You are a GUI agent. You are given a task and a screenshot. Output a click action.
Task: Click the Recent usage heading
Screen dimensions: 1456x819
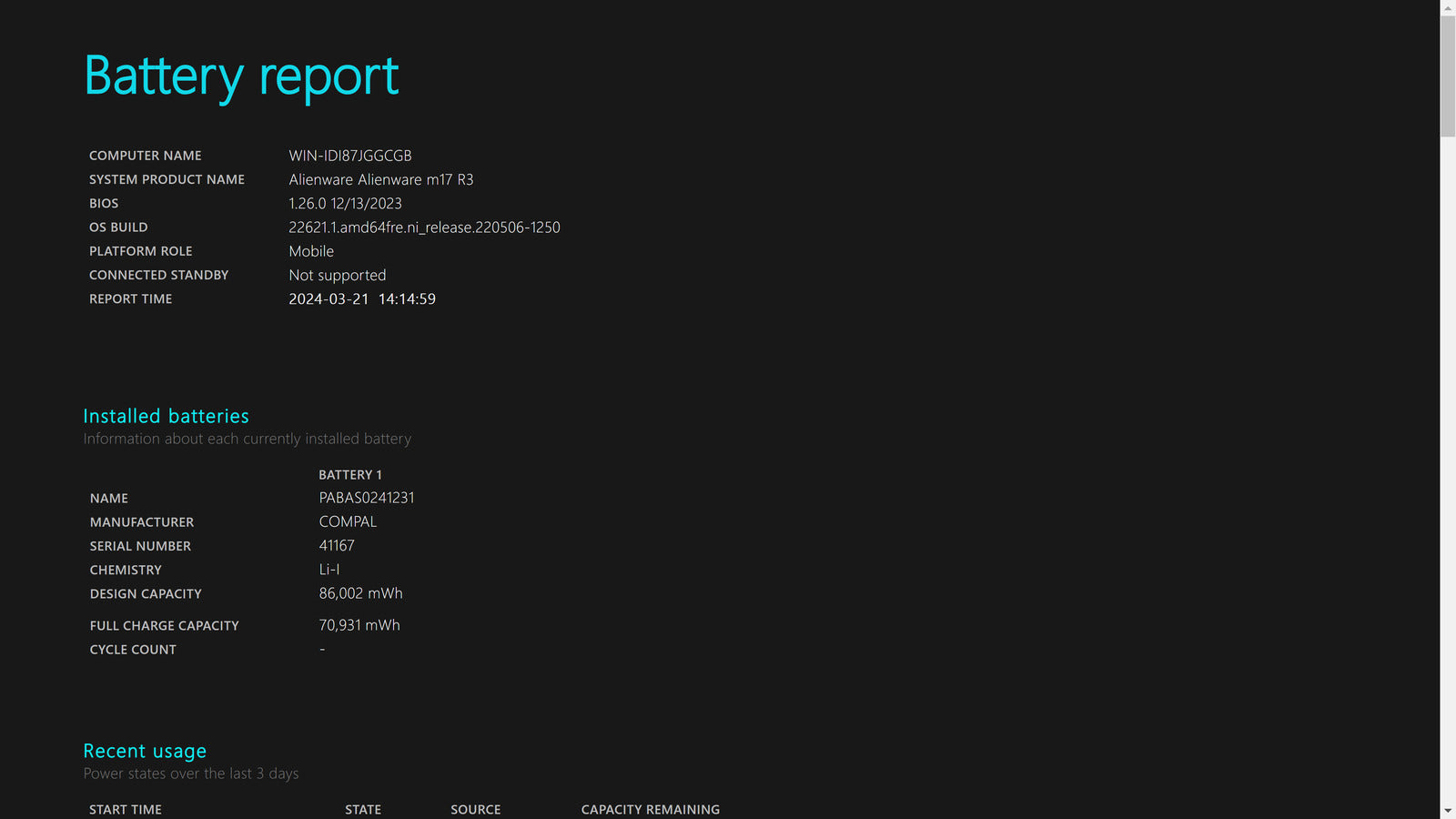point(145,752)
